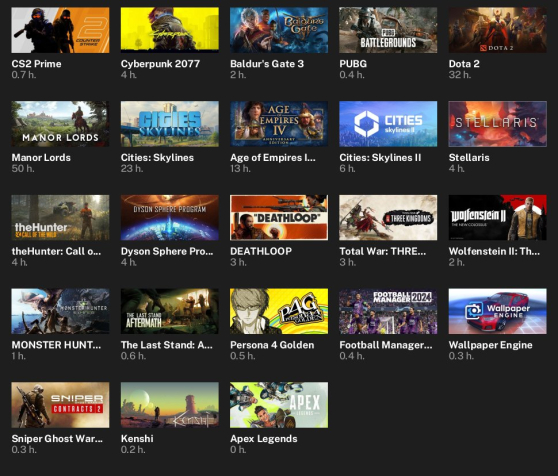Open the PUBG Battlegrounds thumbnail

click(388, 30)
